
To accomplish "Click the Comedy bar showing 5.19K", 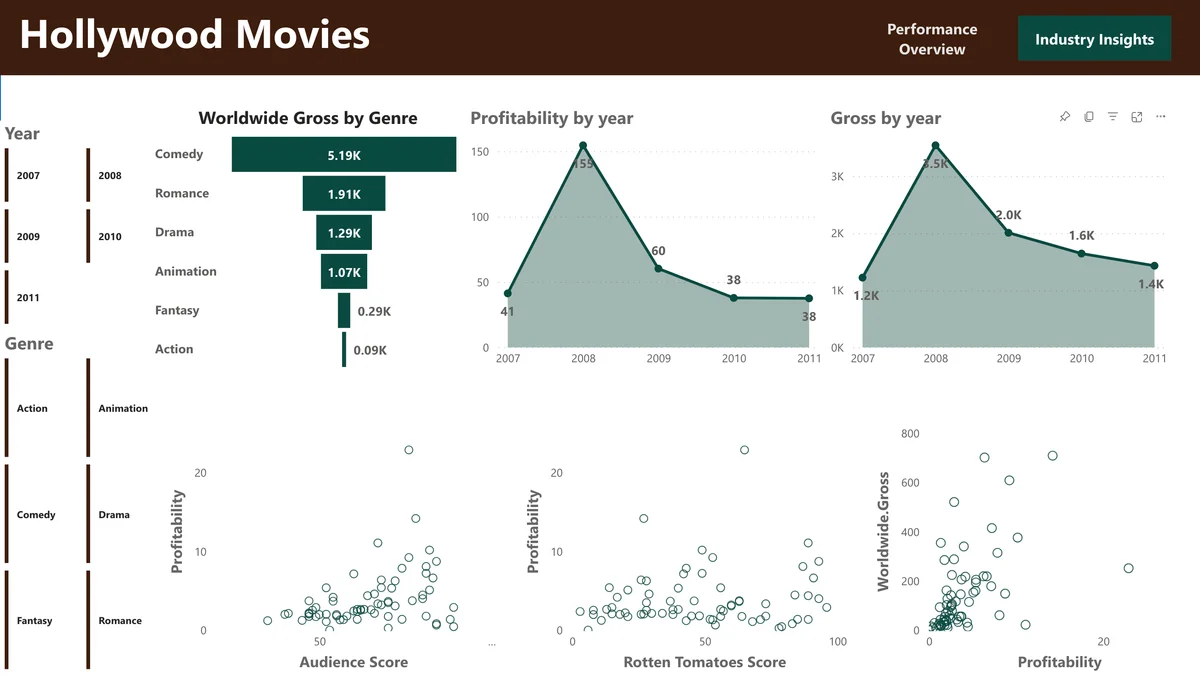I will 344,154.
